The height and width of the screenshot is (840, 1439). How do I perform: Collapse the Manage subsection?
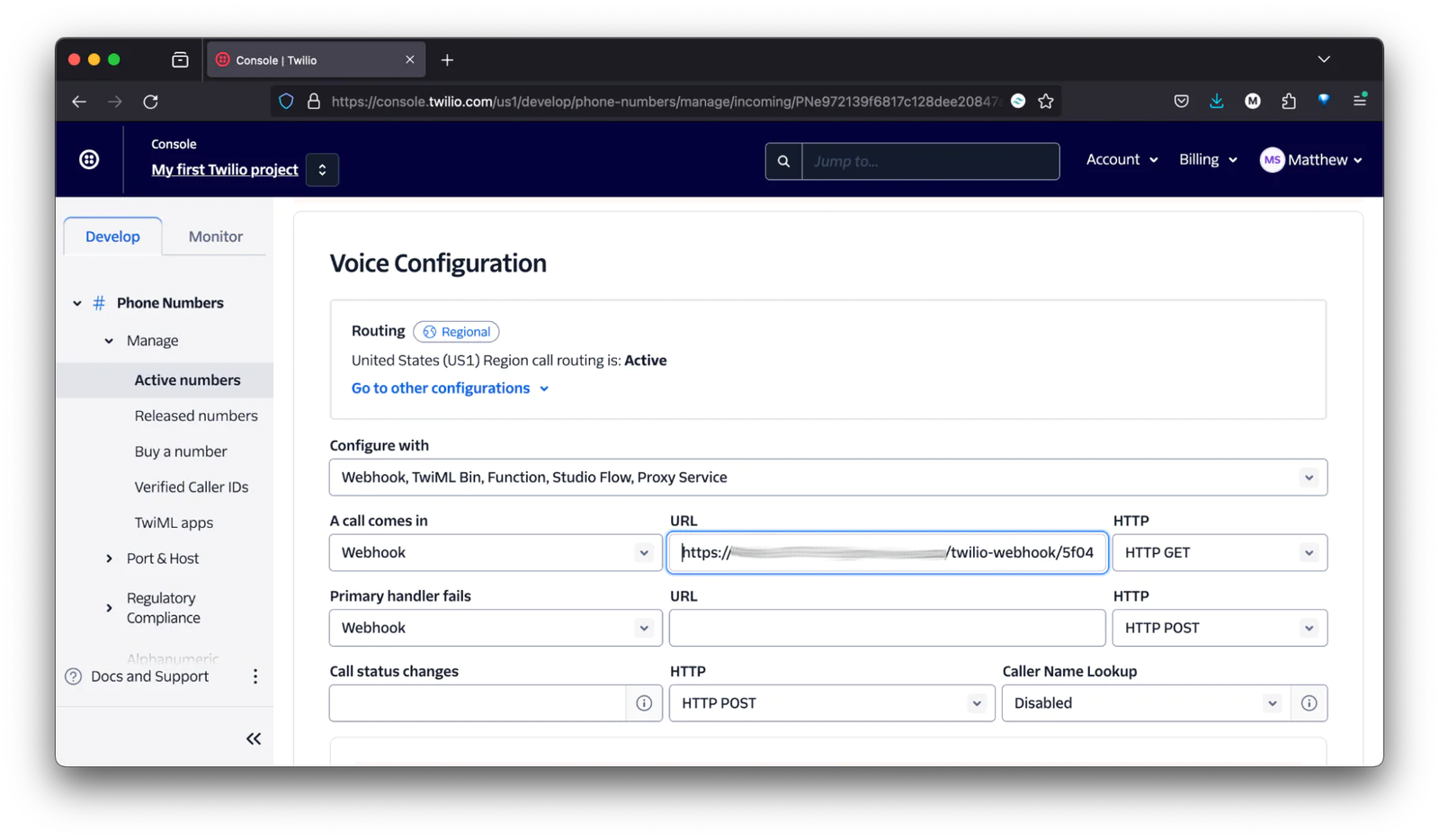coord(109,341)
